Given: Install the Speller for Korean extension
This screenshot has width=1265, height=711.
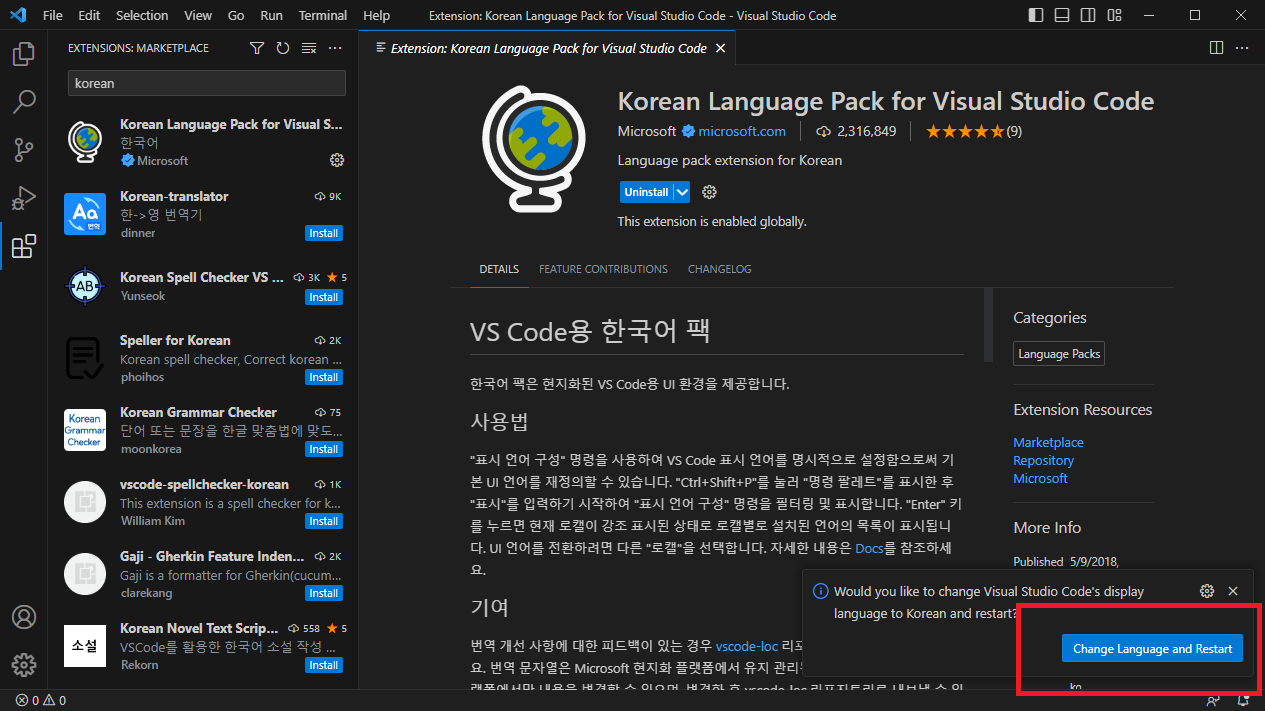Looking at the screenshot, I should [324, 377].
